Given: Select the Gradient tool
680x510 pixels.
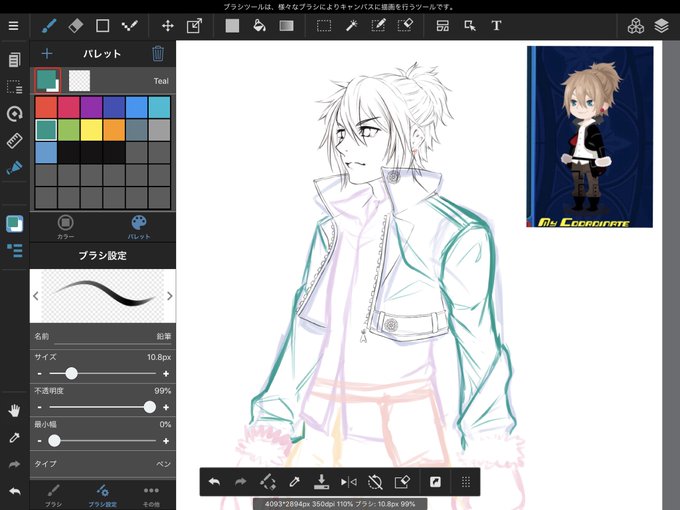Looking at the screenshot, I should (x=286, y=26).
